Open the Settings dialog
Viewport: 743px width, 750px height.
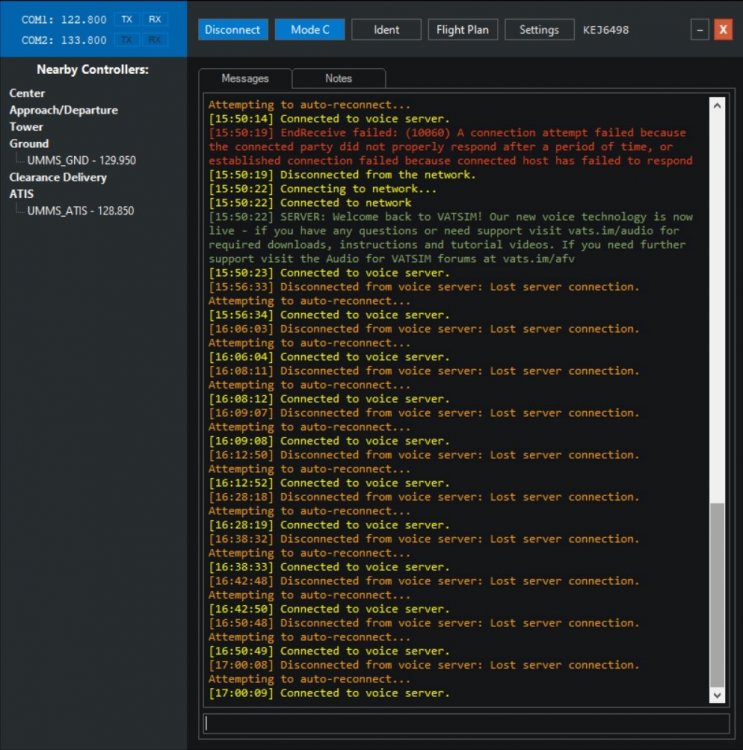(x=539, y=30)
